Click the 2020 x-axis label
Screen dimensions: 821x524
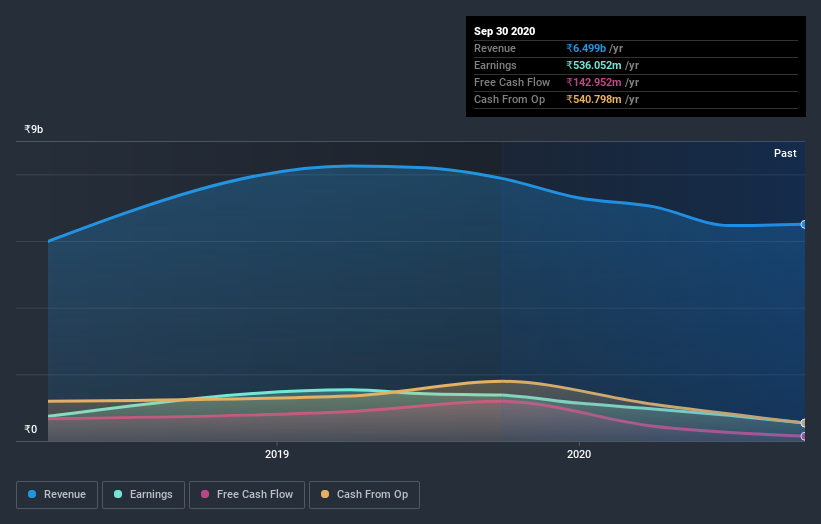pyautogui.click(x=579, y=454)
